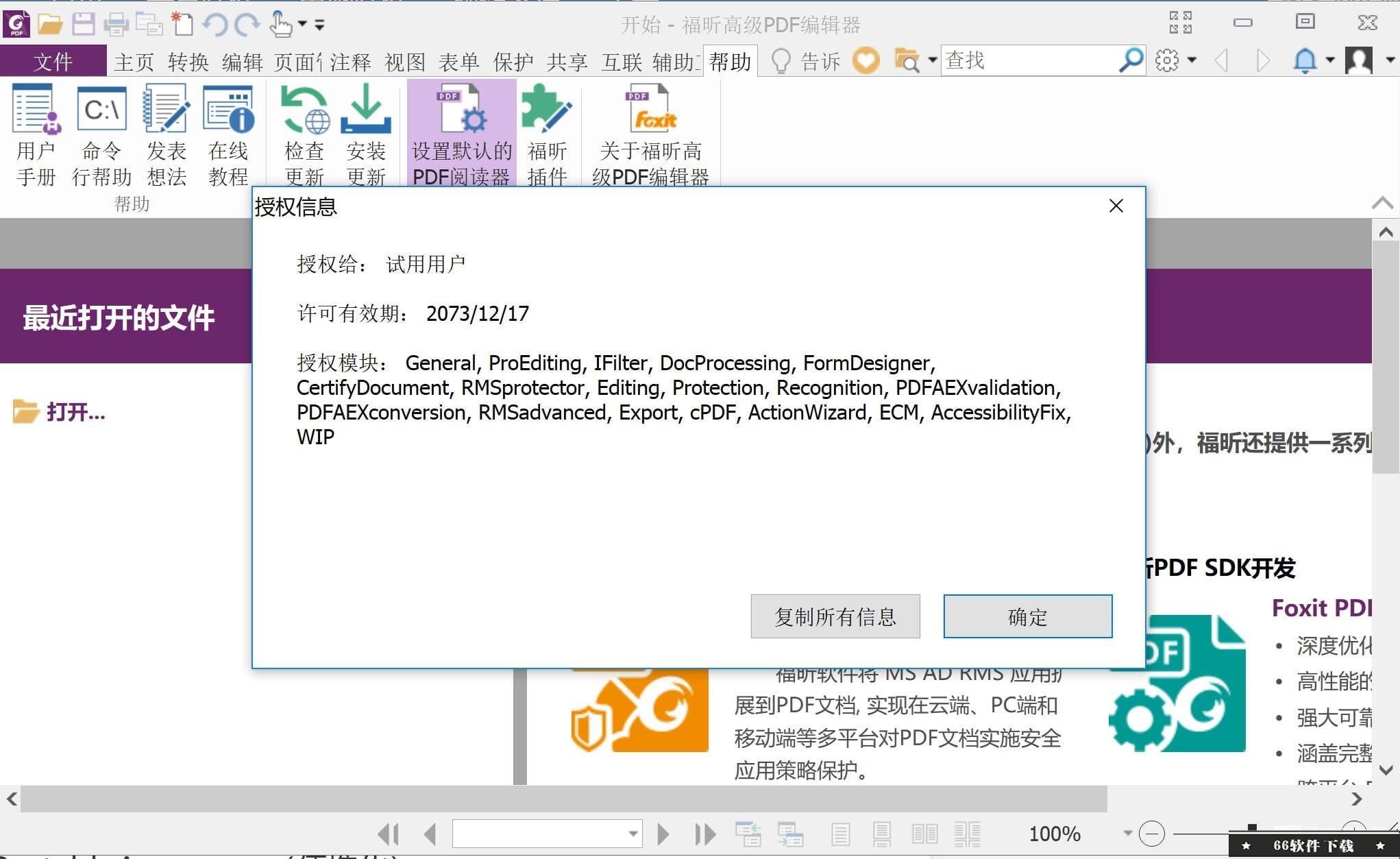Viewport: 1400px width, 859px height.
Task: Click the Save disk icon in title bar
Action: click(84, 25)
